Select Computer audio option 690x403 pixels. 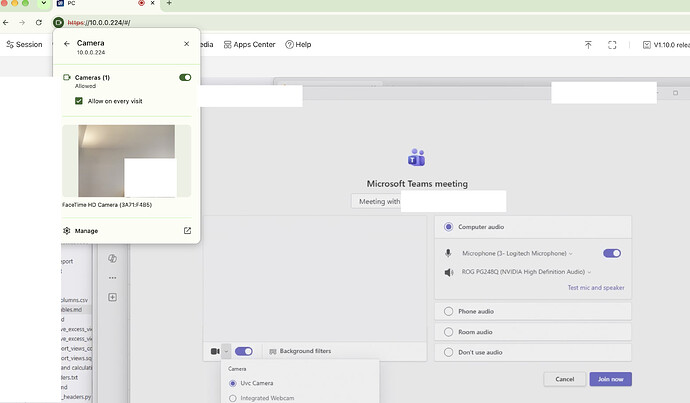448,227
